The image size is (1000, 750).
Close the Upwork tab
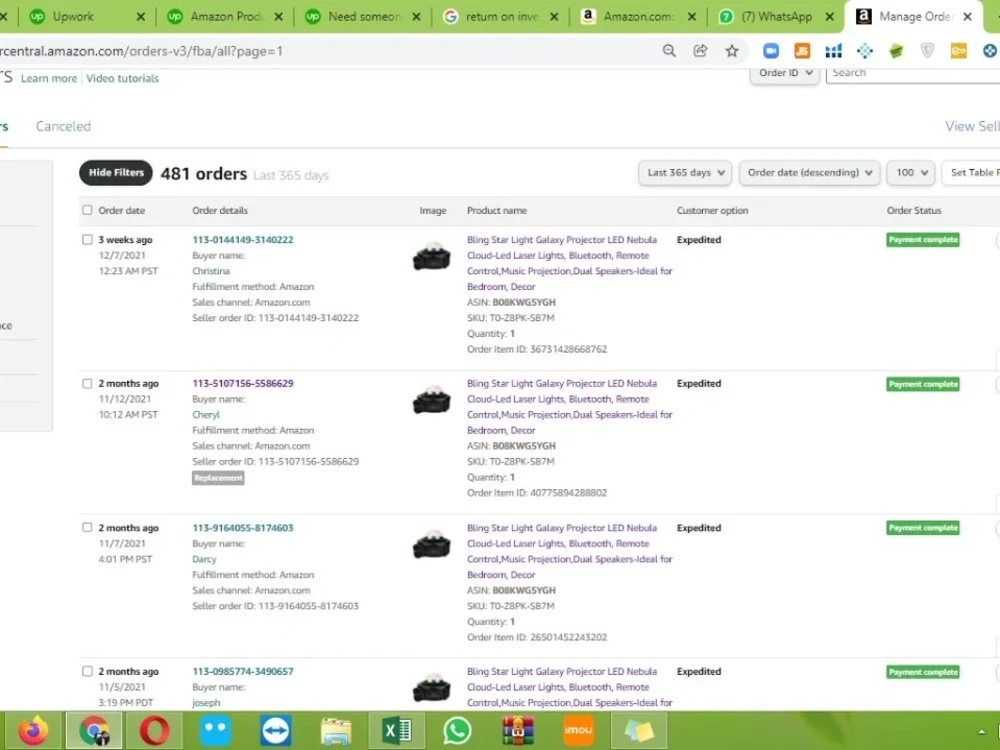click(x=141, y=17)
